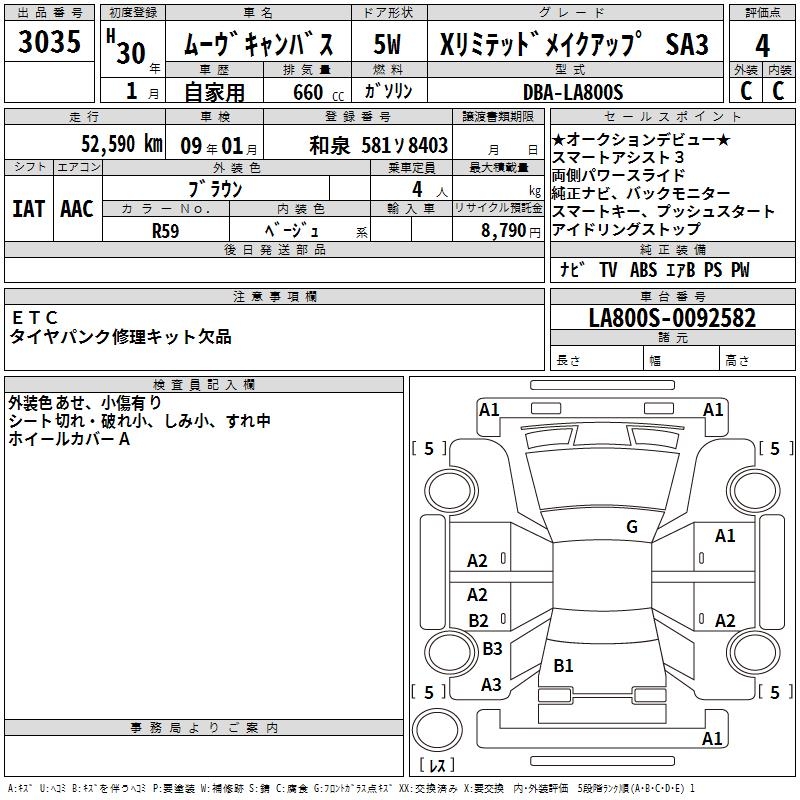Click color number R59
Image resolution: width=800 pixels, height=800 pixels.
166,231
